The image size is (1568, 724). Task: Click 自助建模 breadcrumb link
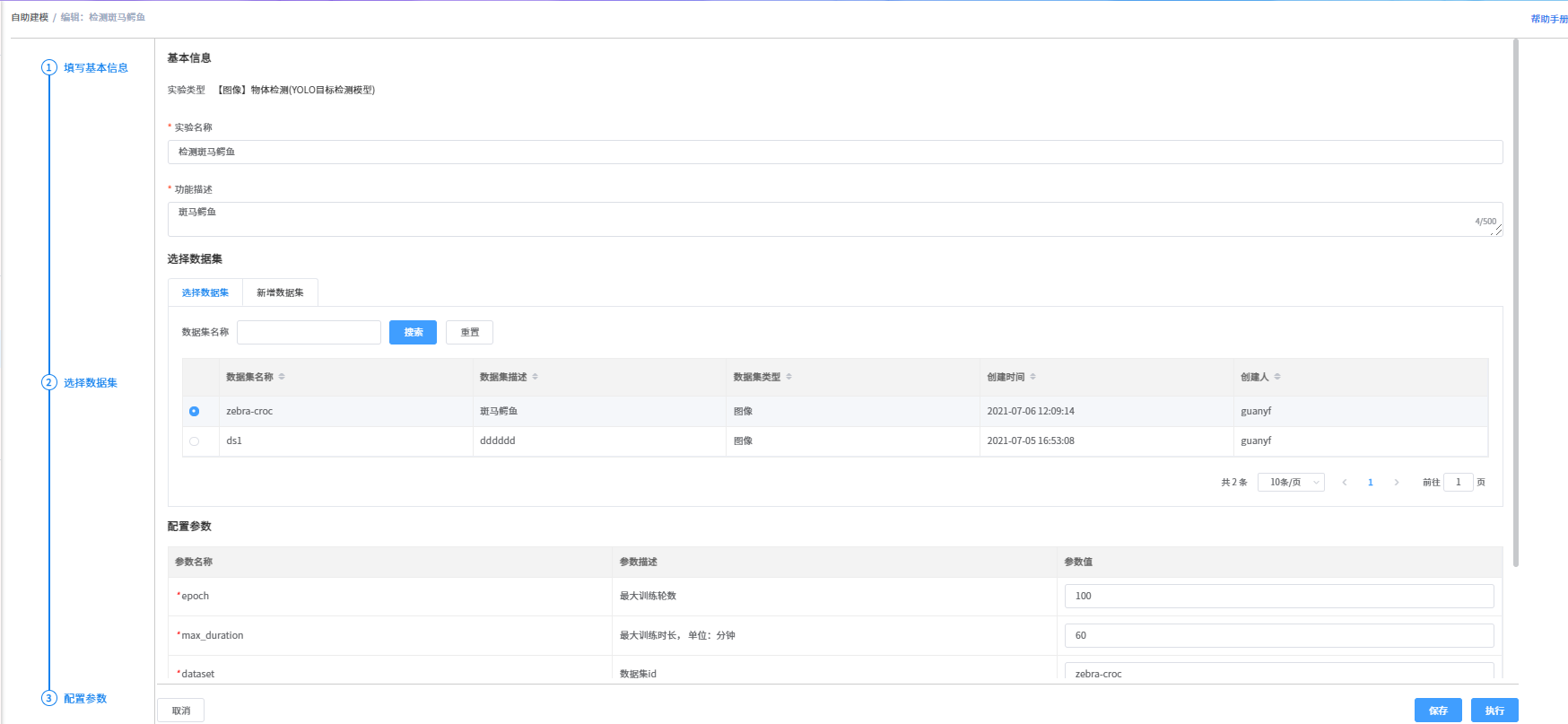pos(30,17)
